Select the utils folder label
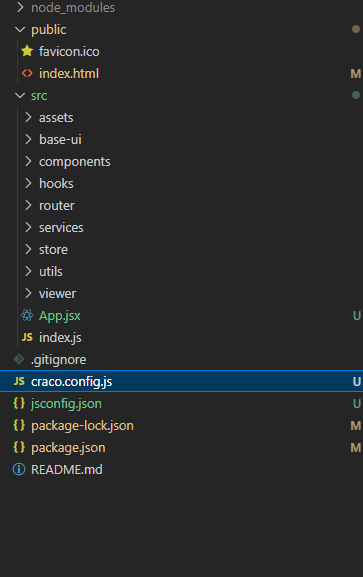The image size is (363, 577). 51,271
